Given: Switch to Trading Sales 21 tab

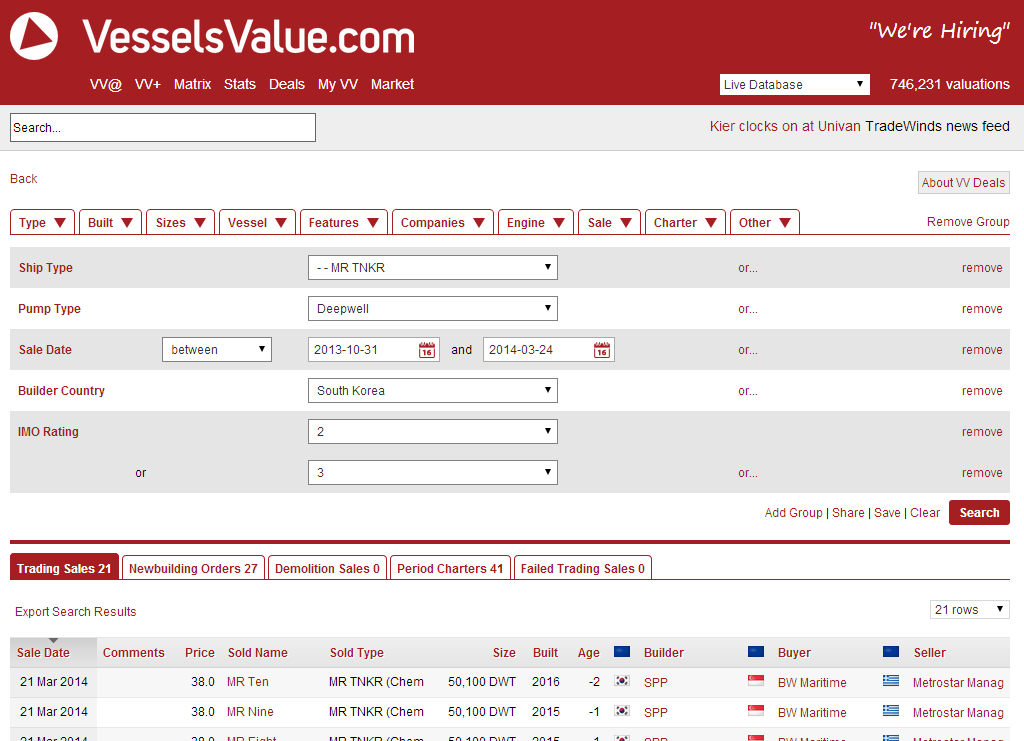Looking at the screenshot, I should pos(64,568).
